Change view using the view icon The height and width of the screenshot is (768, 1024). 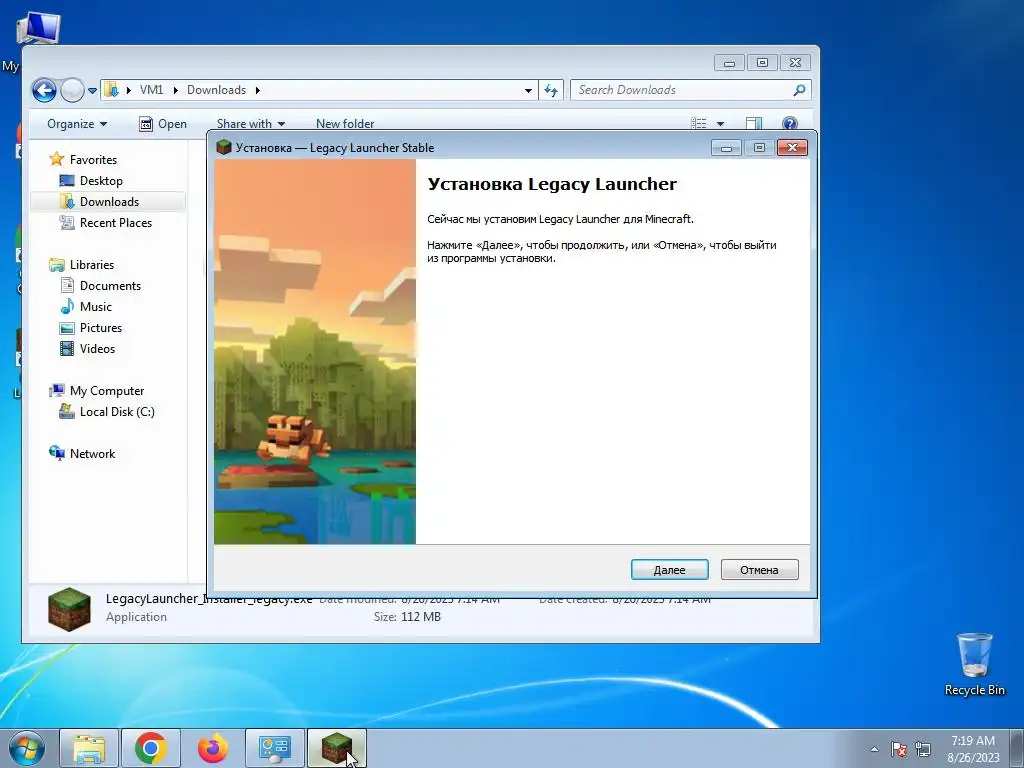tap(699, 123)
